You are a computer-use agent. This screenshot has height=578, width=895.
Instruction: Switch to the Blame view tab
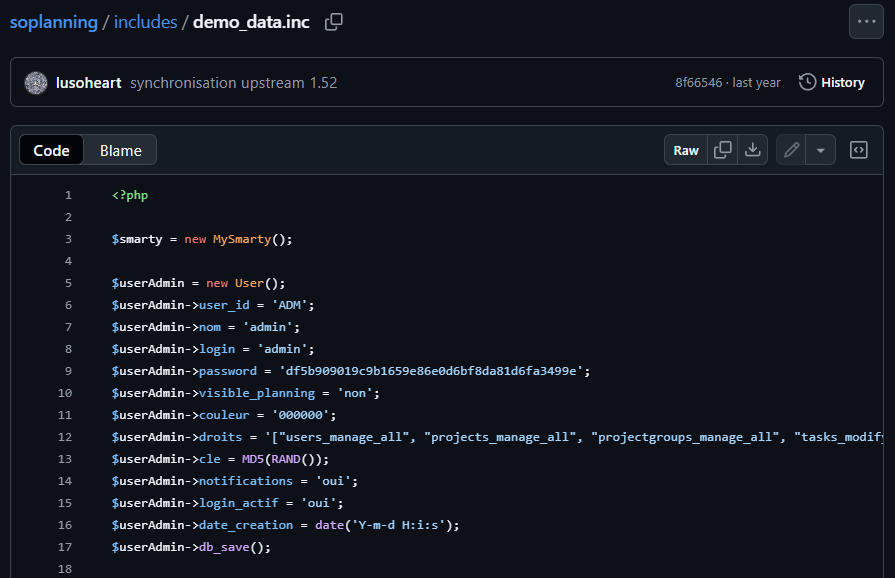tap(120, 151)
